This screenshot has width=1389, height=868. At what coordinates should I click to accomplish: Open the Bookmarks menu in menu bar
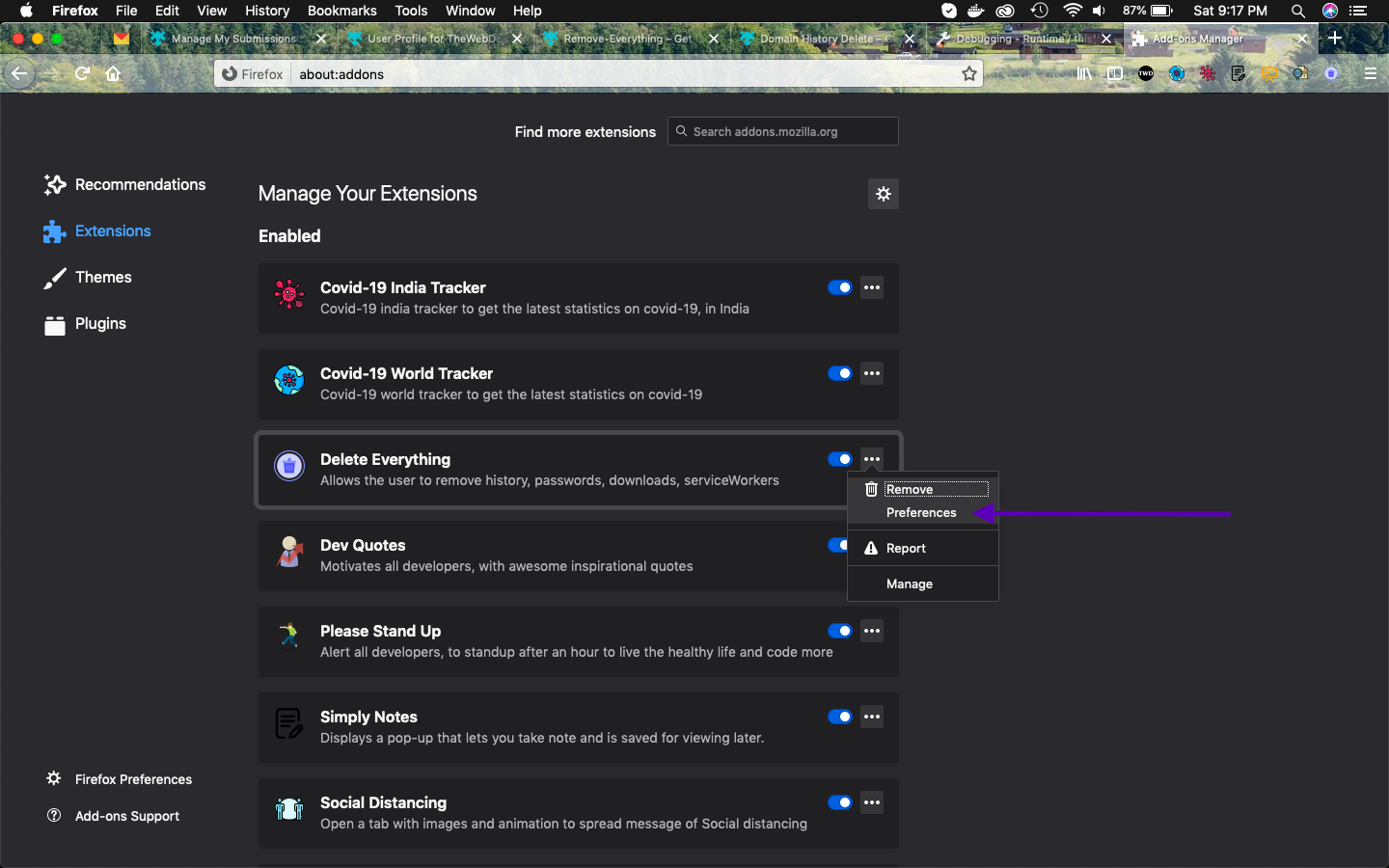[x=341, y=11]
